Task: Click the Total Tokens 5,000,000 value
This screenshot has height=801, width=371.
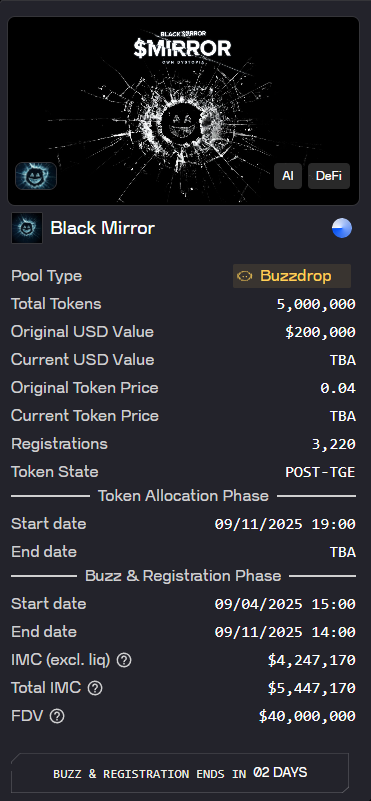Action: point(316,304)
